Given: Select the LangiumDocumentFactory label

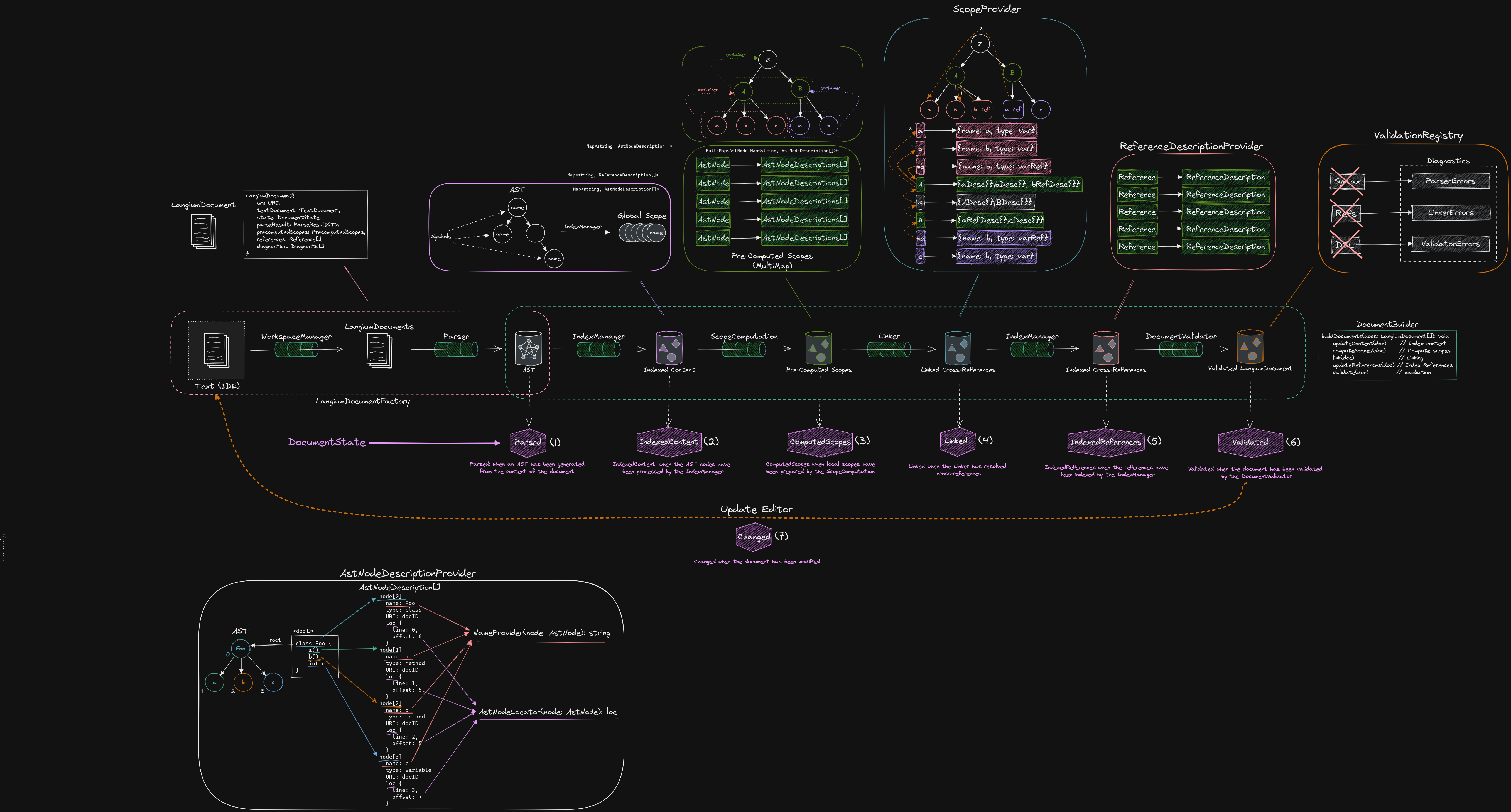Looking at the screenshot, I should tap(362, 401).
